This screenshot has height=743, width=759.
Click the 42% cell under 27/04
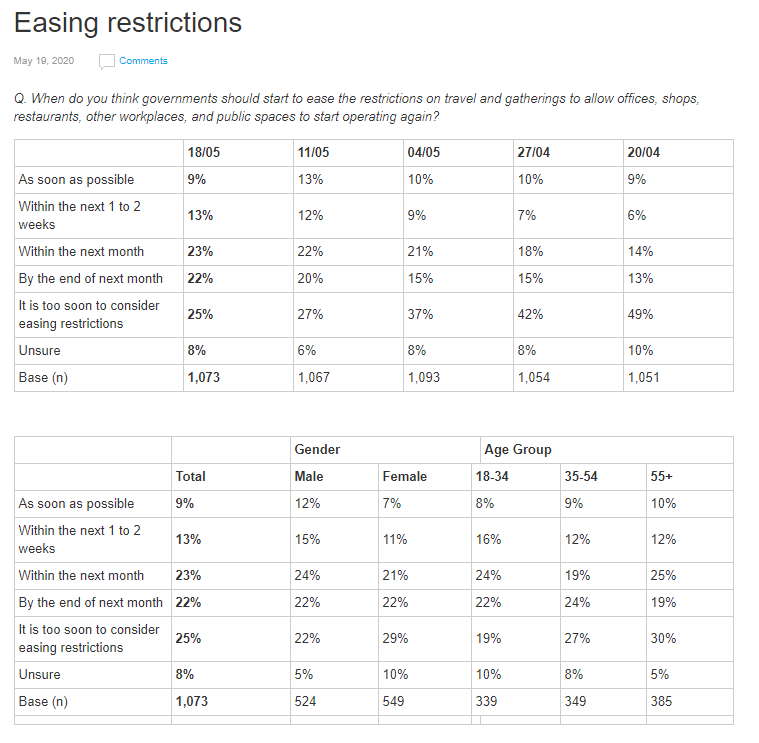click(530, 314)
